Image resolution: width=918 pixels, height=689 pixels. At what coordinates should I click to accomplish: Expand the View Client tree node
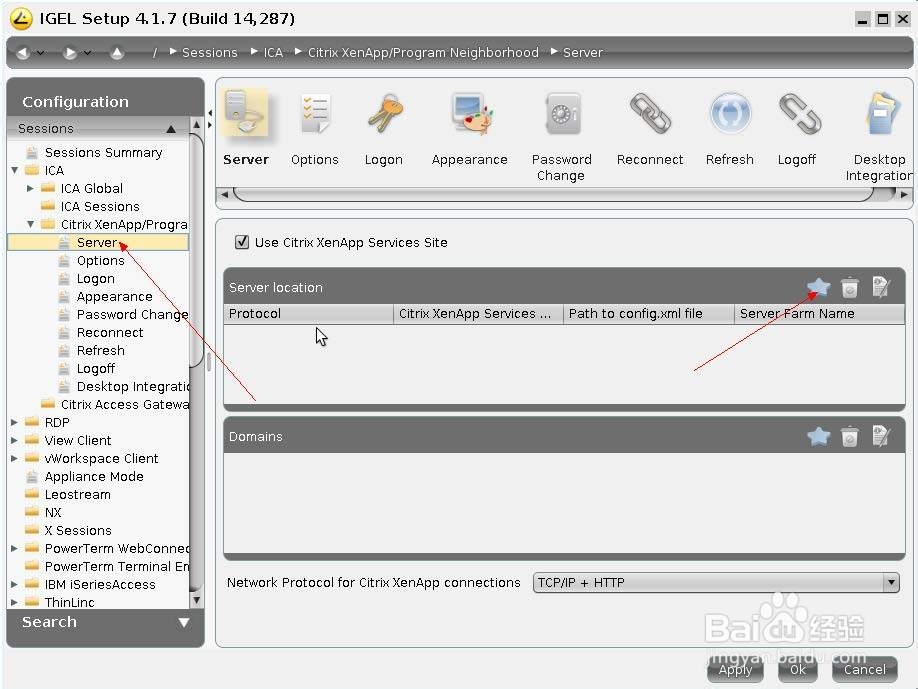coord(14,440)
